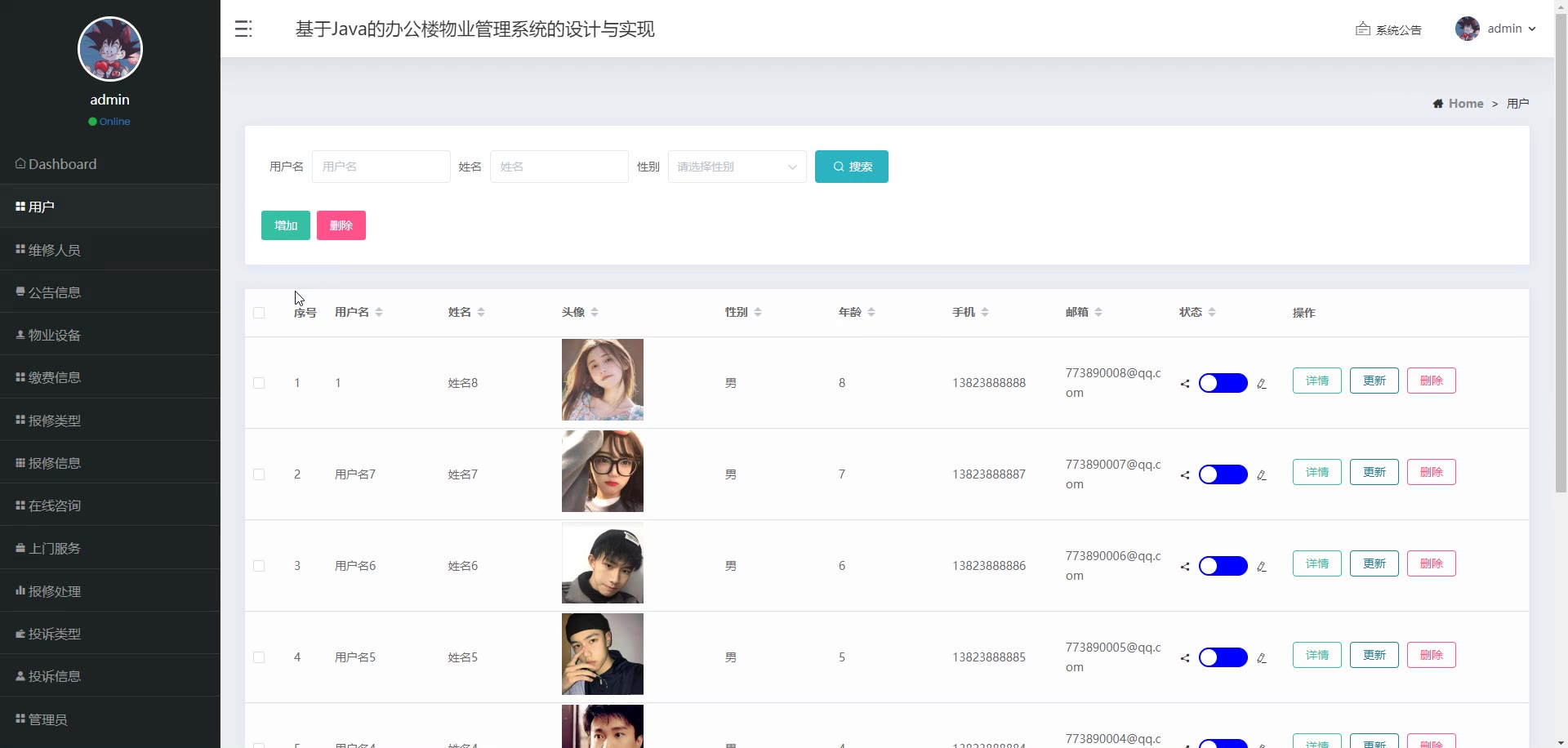Sort the table by the 年龄 column arrows
The image size is (1568, 748).
[x=871, y=312]
